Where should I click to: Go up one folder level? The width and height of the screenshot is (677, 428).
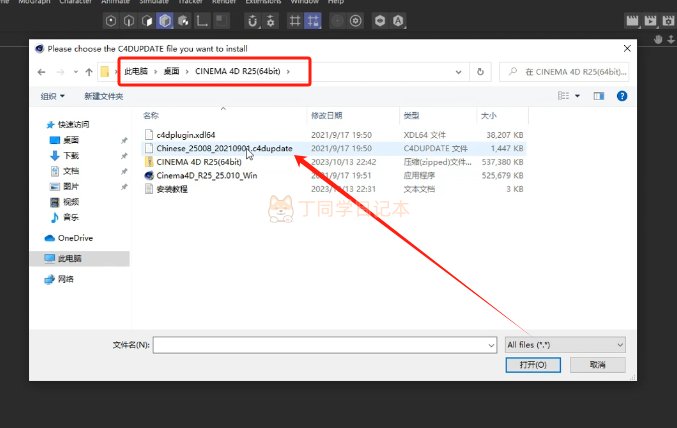click(x=89, y=72)
